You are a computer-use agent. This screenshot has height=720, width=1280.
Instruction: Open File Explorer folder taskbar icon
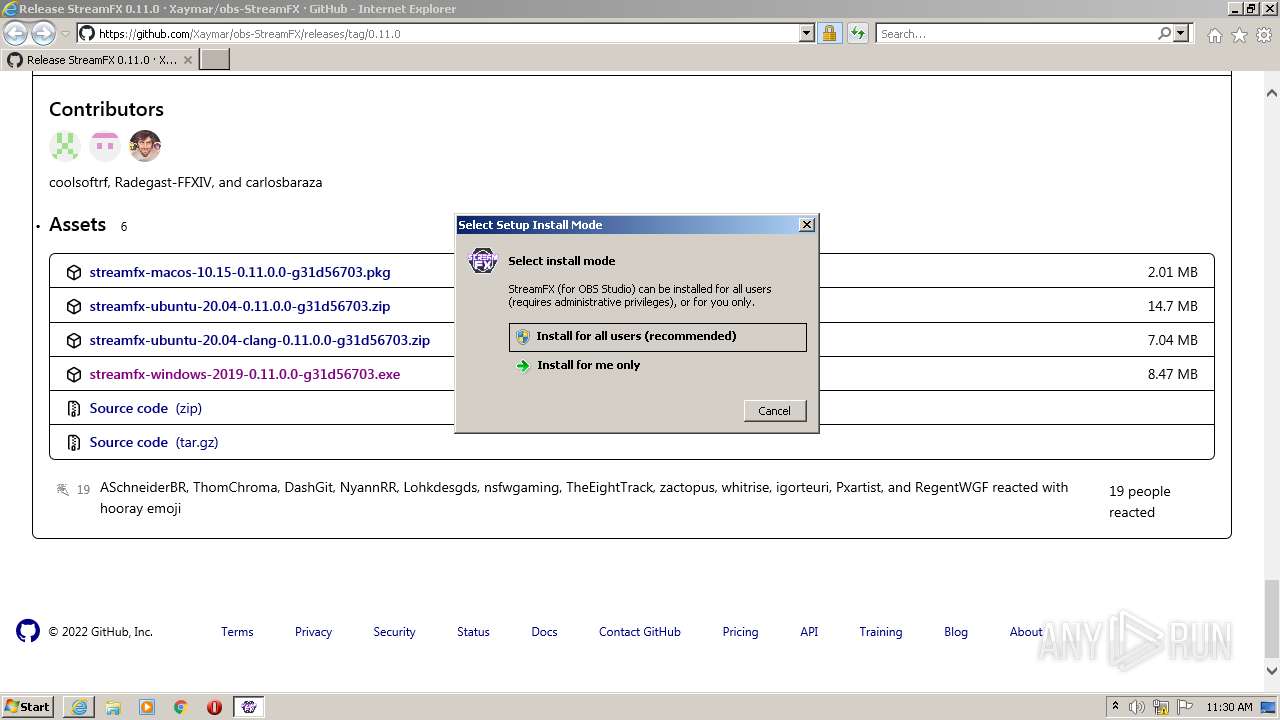click(113, 707)
